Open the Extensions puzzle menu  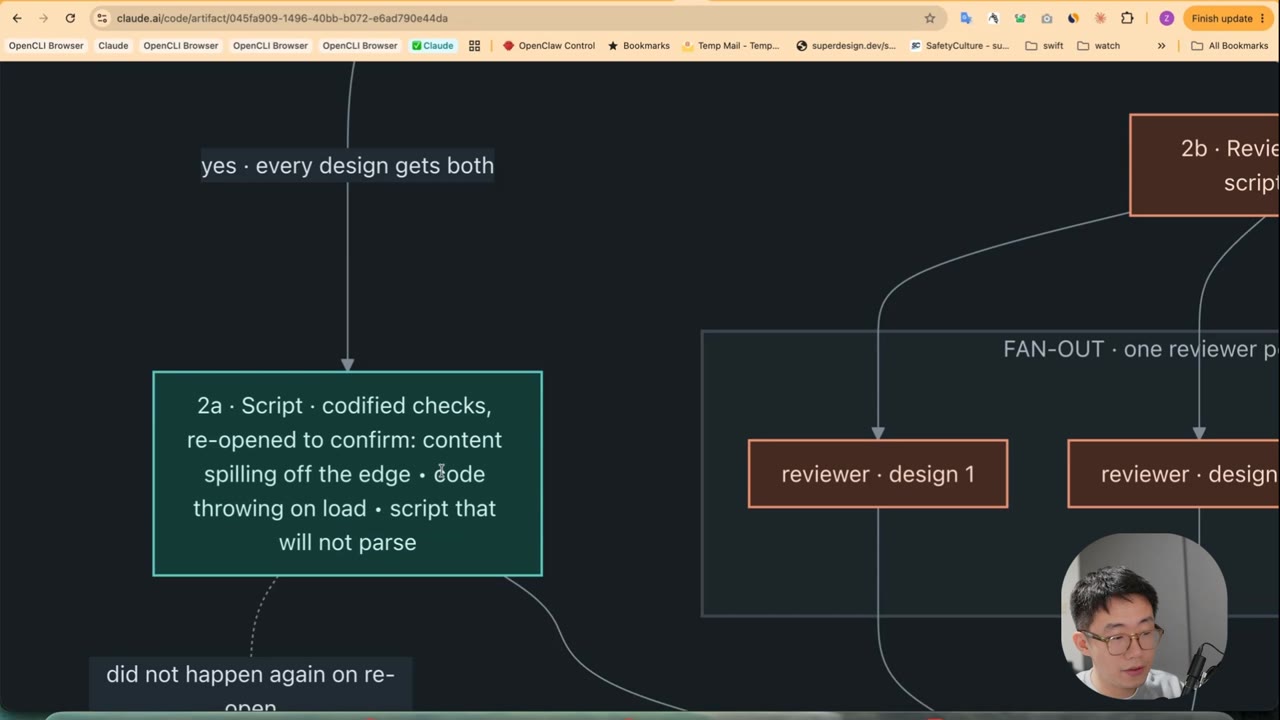click(x=1127, y=18)
